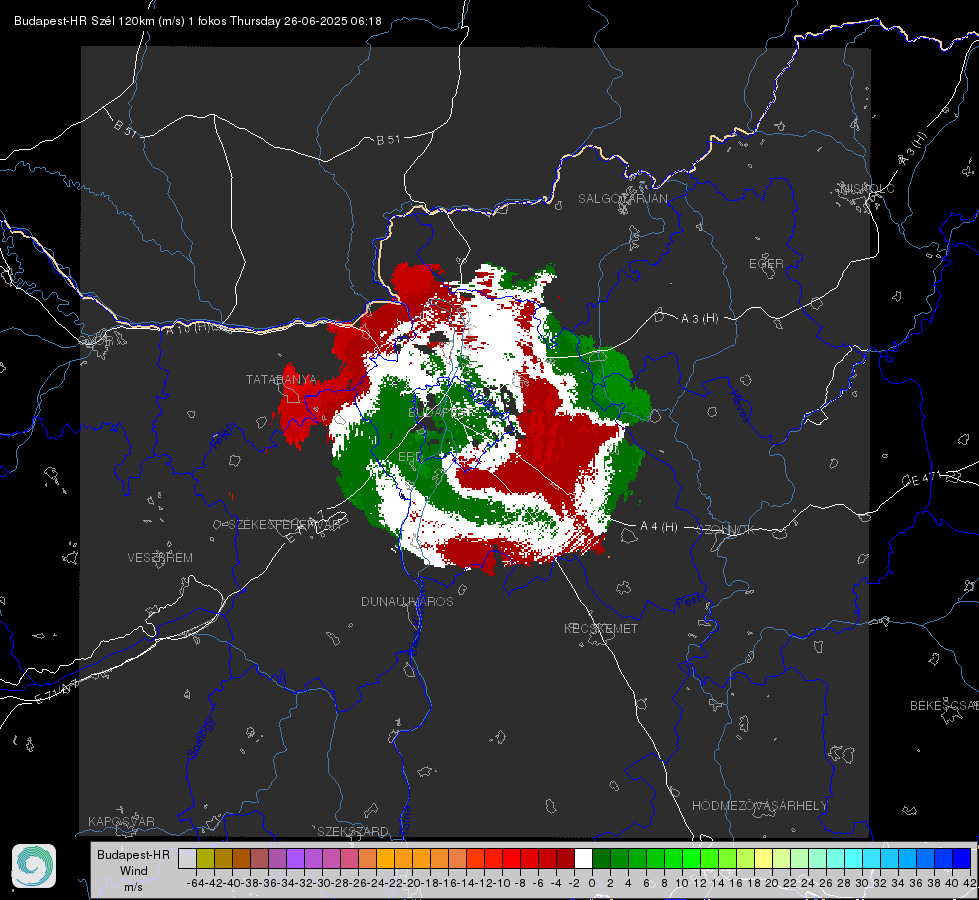This screenshot has width=979, height=900.
Task: Click the 'Budapest-HR Wind m/s' legend title
Action: click(x=134, y=871)
